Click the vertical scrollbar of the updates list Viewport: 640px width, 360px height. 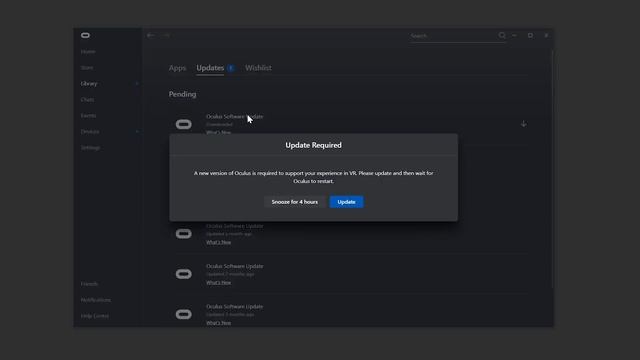coord(553,169)
